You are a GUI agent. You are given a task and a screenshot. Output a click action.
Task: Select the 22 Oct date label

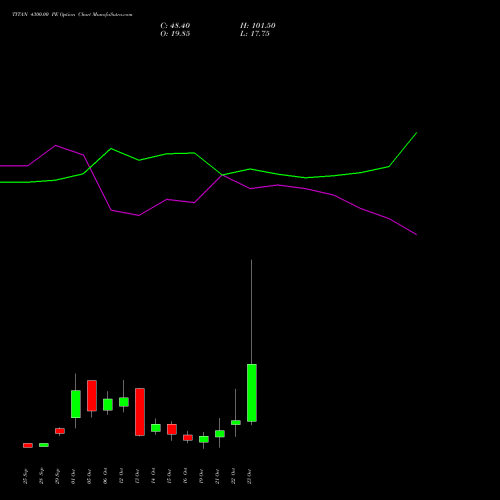pyautogui.click(x=233, y=476)
